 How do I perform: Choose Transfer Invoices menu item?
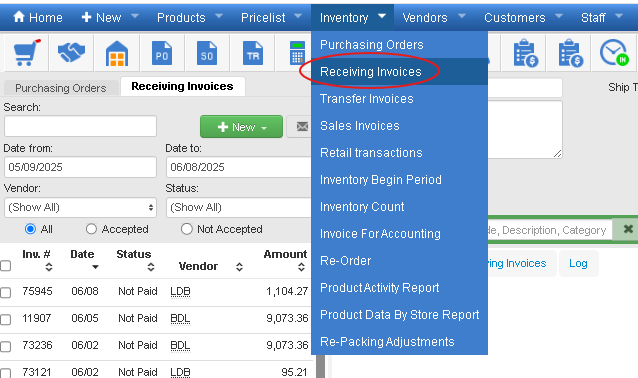pyautogui.click(x=400, y=98)
